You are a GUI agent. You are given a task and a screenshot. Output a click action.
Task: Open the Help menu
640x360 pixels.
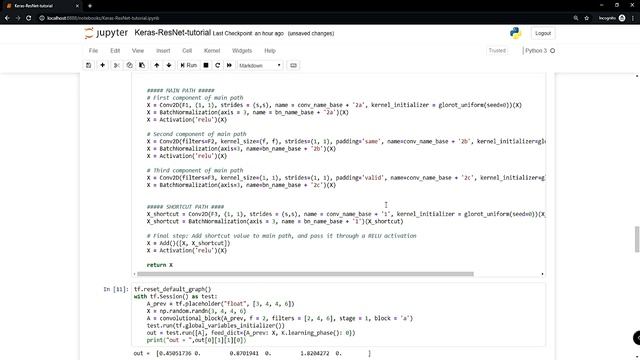coord(270,51)
